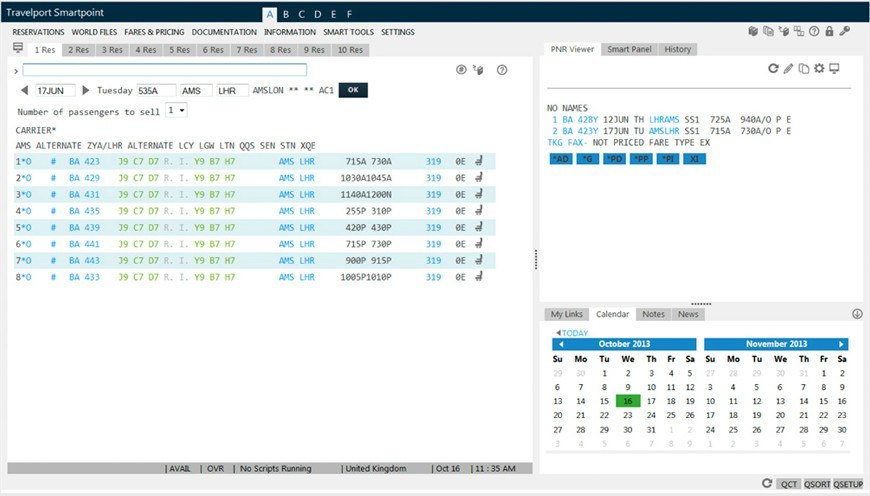Click the window layout squares icon
Viewport: 870px width, 496px height.
(x=799, y=32)
